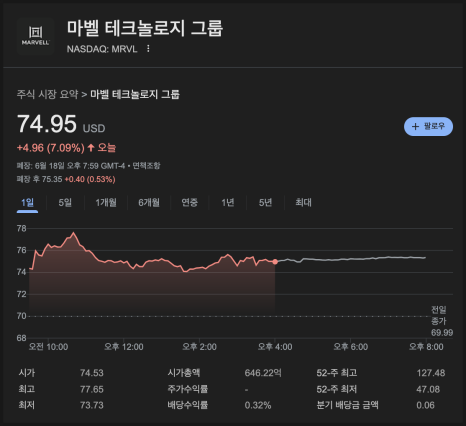This screenshot has height=426, width=466.
Task: Click the 마벨 테크놀로지 그룹 title heading
Action: click(145, 28)
